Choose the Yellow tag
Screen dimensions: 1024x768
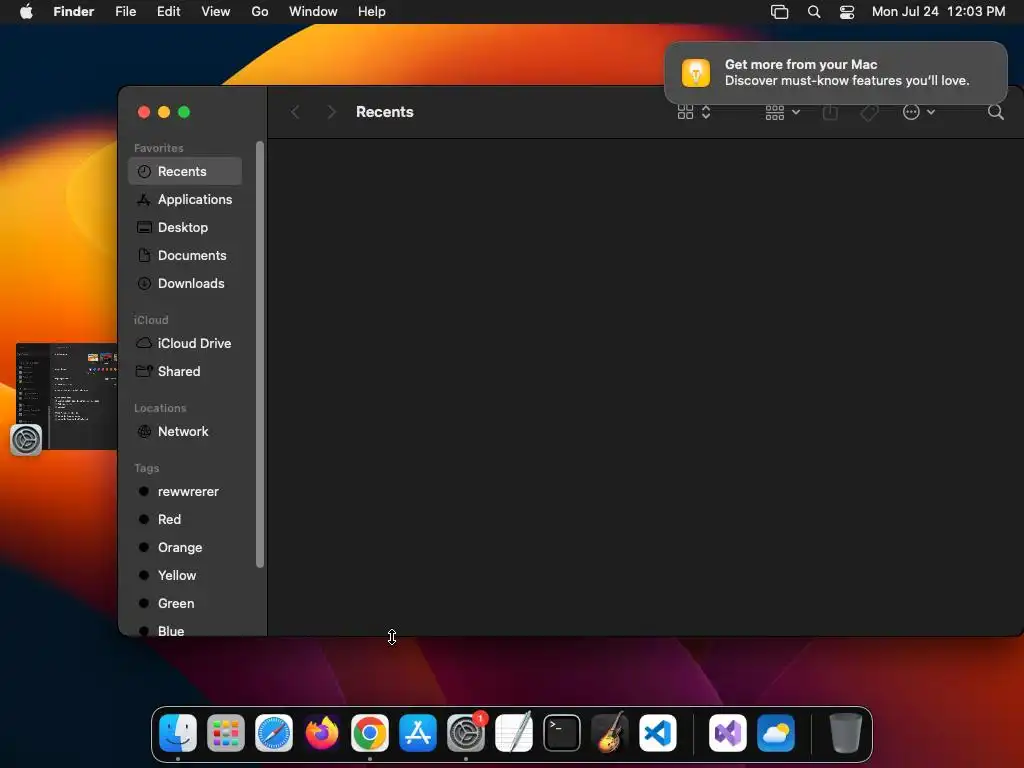pos(185,575)
